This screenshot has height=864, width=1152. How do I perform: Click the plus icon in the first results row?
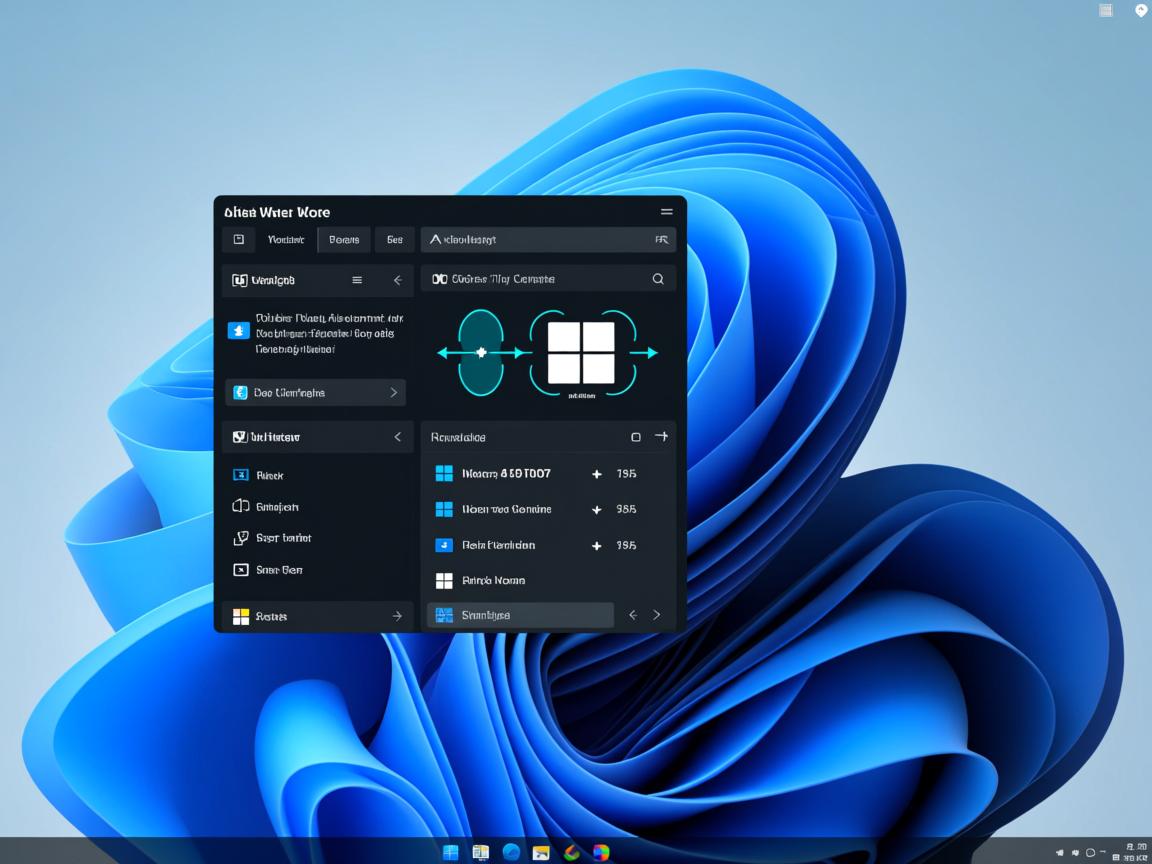(x=597, y=474)
